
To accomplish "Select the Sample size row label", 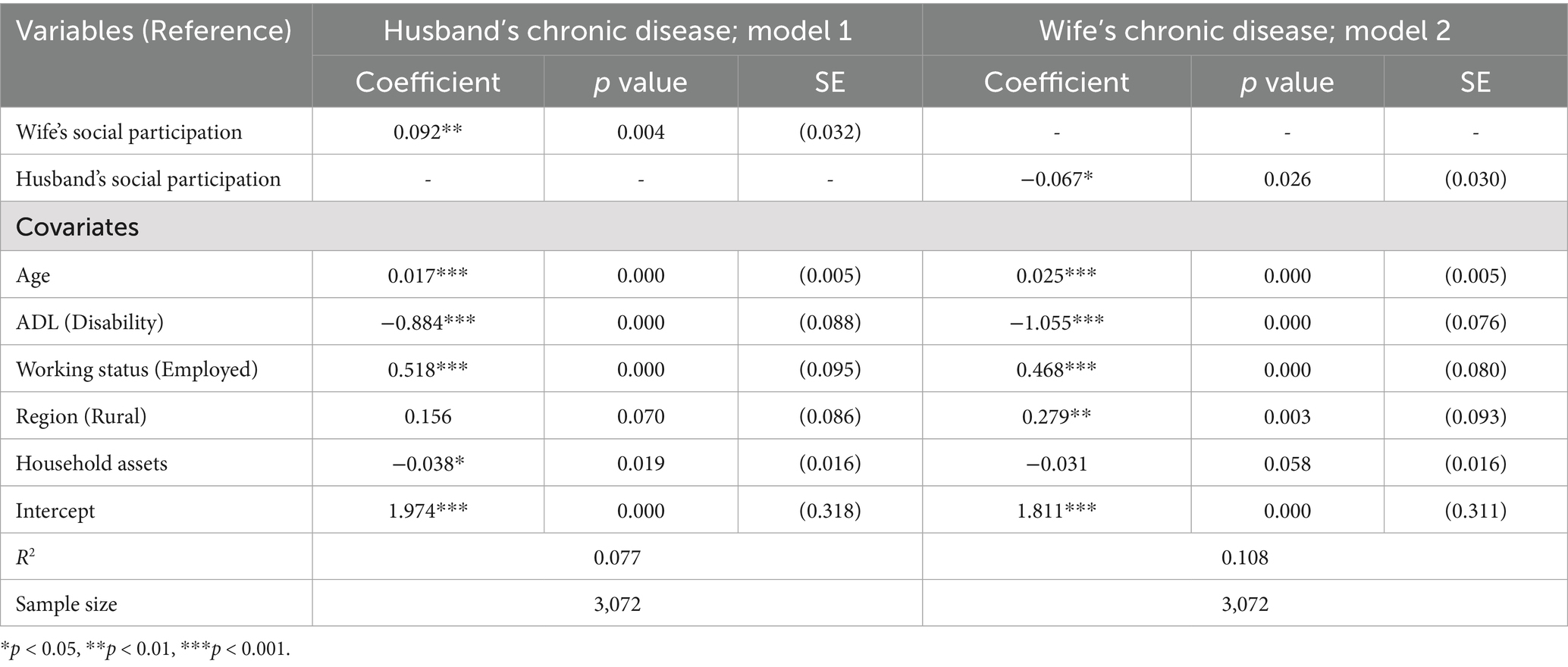I will point(67,605).
